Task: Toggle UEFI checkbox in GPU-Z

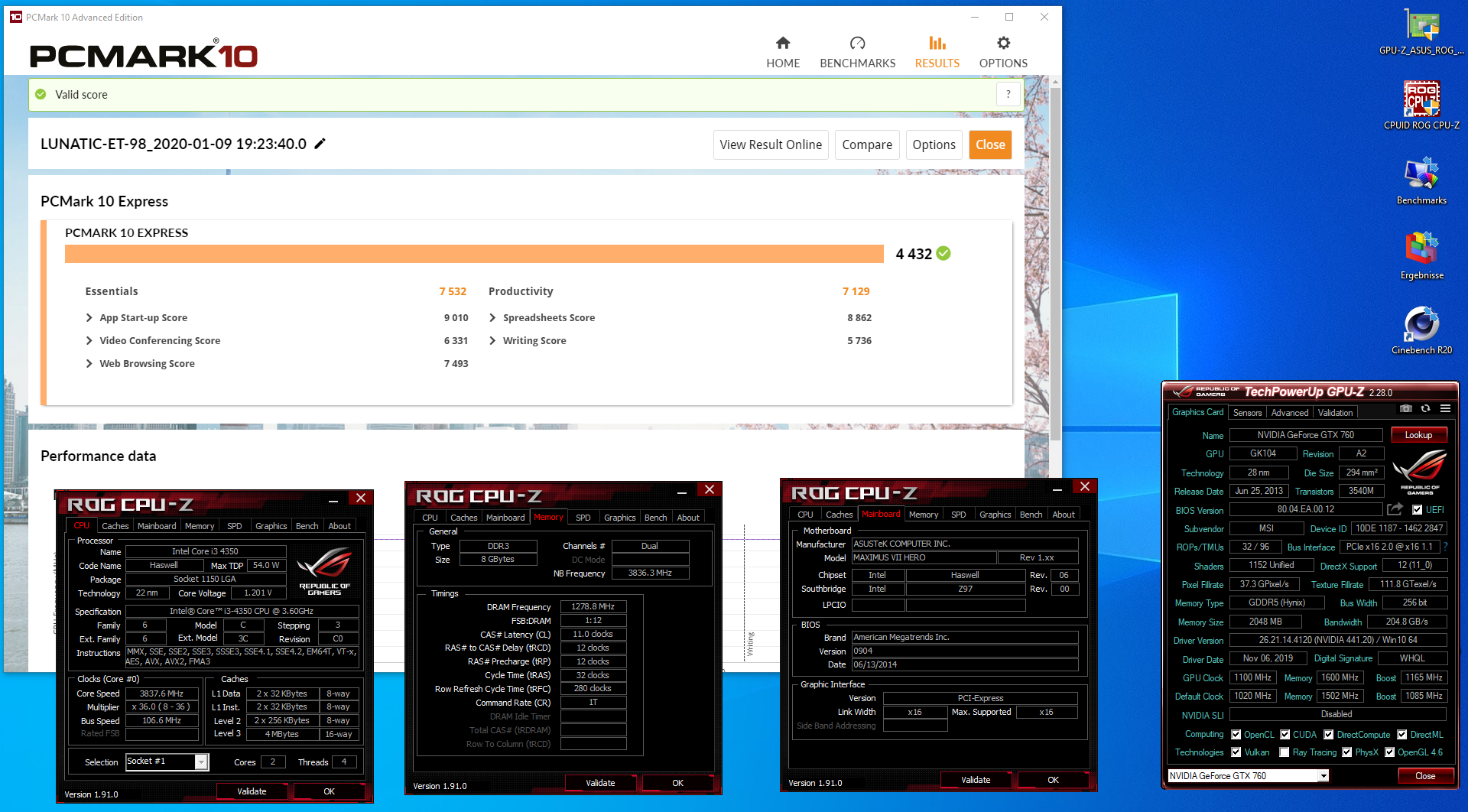Action: (x=1417, y=510)
